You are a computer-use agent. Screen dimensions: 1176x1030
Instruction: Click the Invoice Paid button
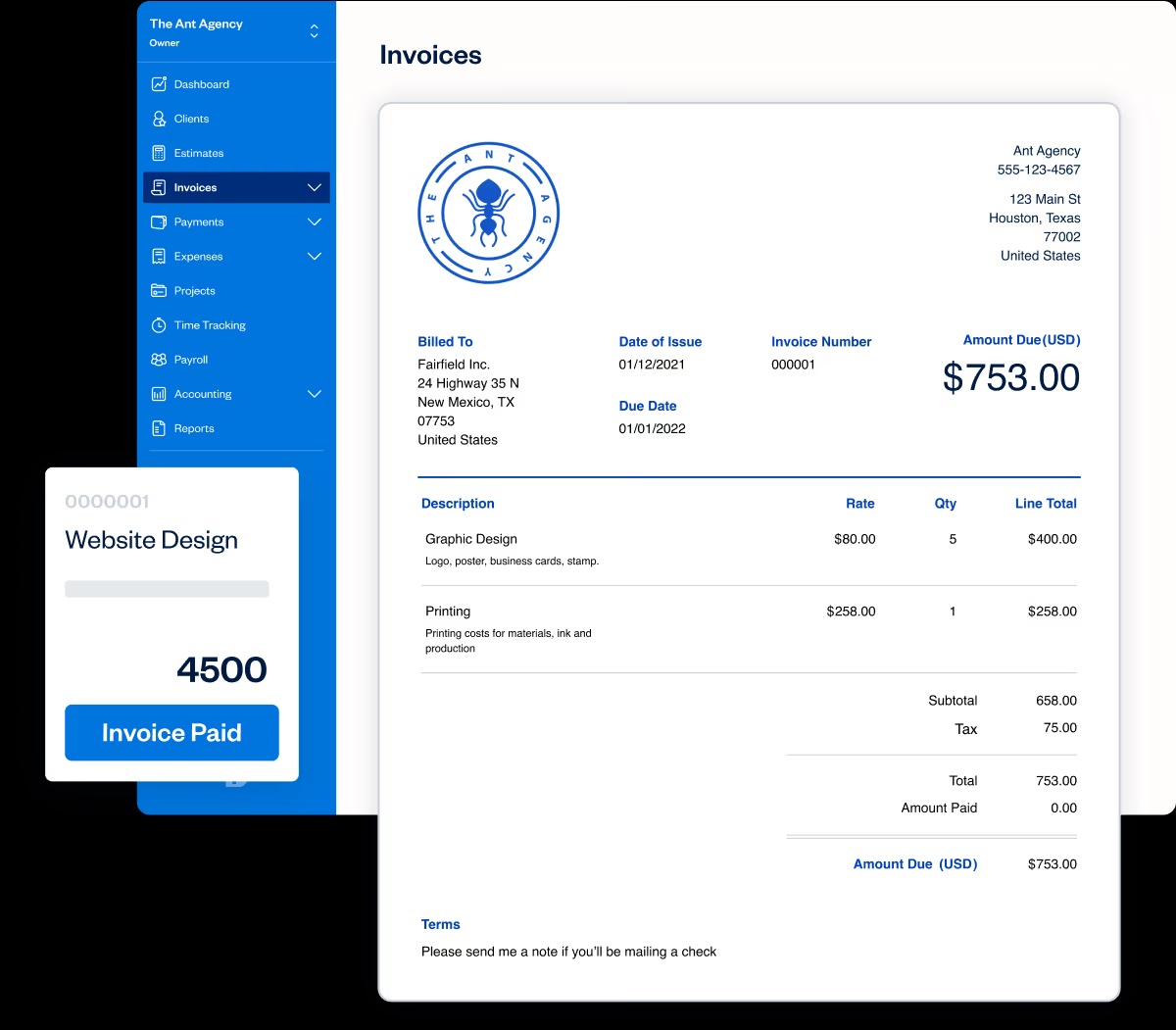tap(171, 733)
